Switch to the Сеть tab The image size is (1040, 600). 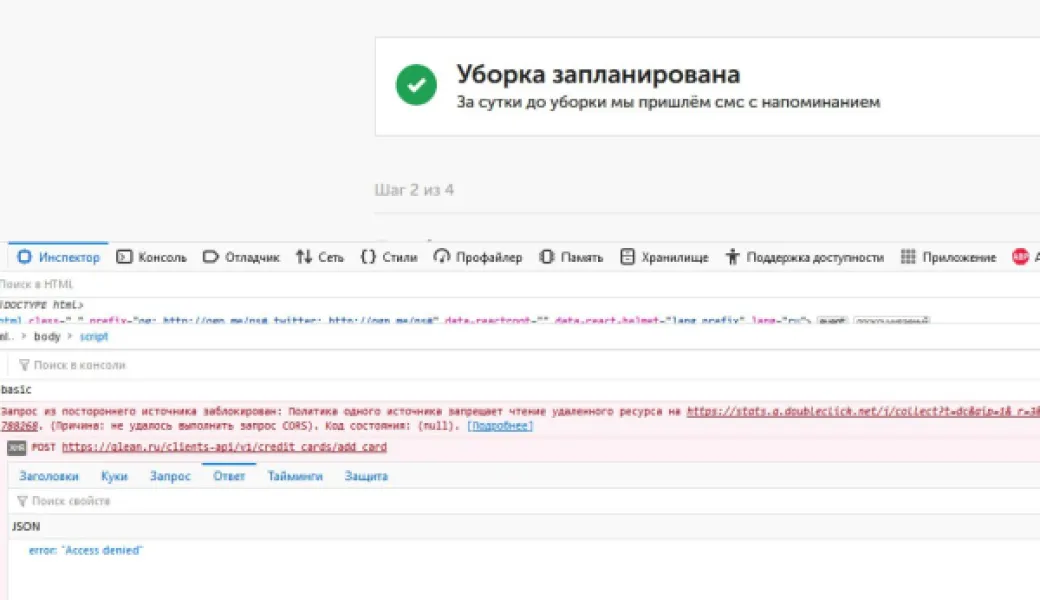pos(320,257)
